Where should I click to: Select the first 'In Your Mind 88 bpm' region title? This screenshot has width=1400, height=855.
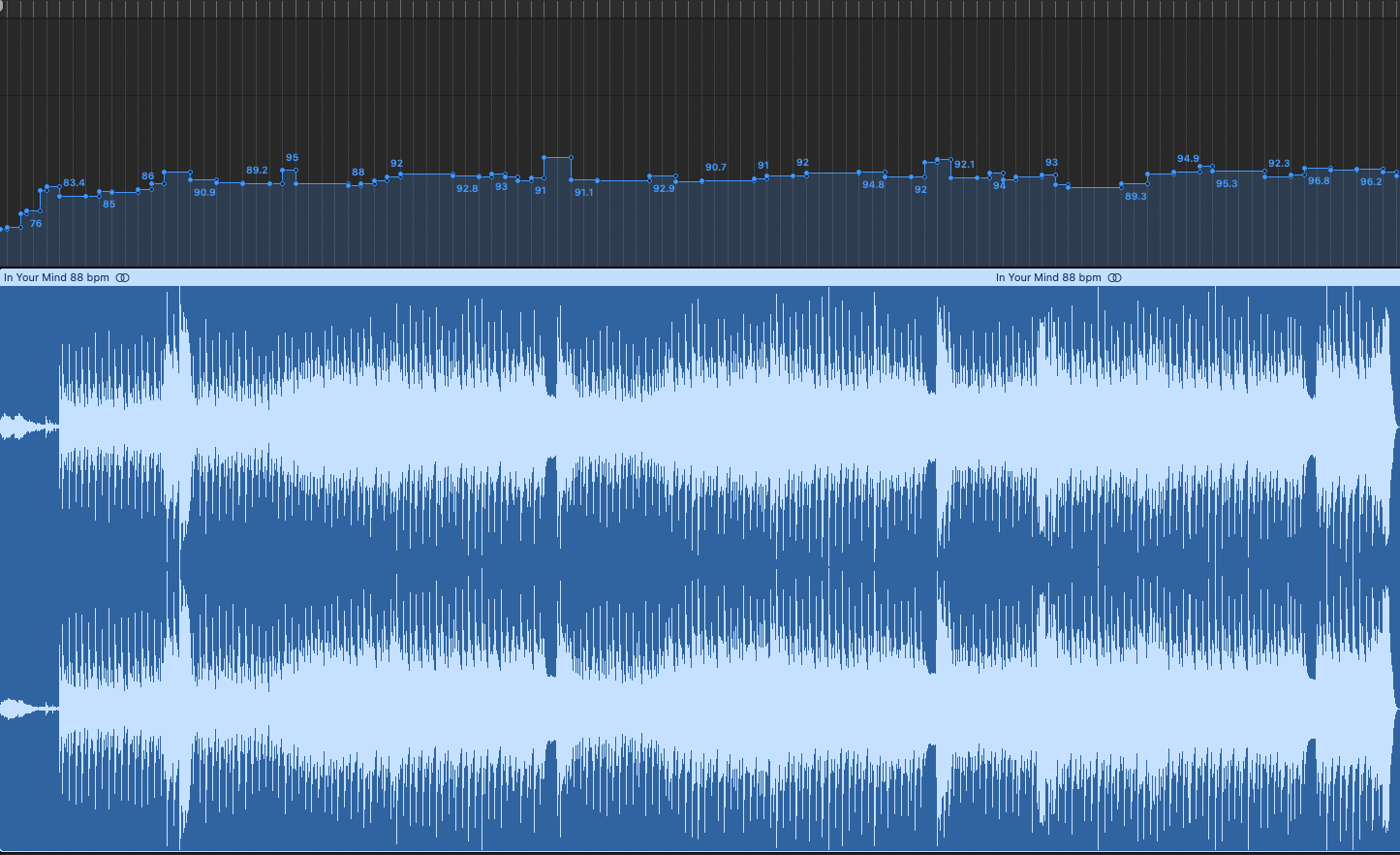(56, 277)
